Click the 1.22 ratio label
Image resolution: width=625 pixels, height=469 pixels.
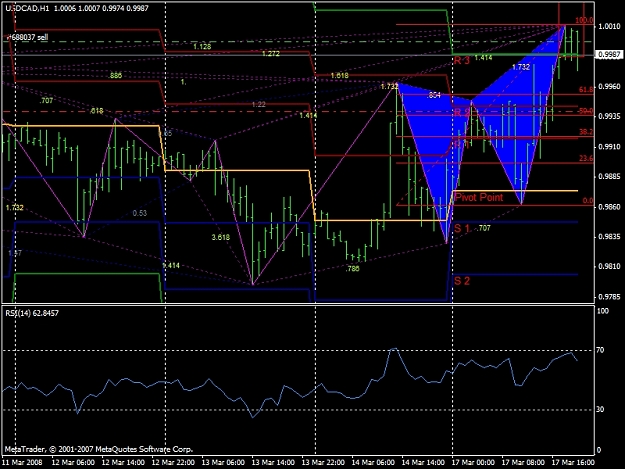click(258, 104)
